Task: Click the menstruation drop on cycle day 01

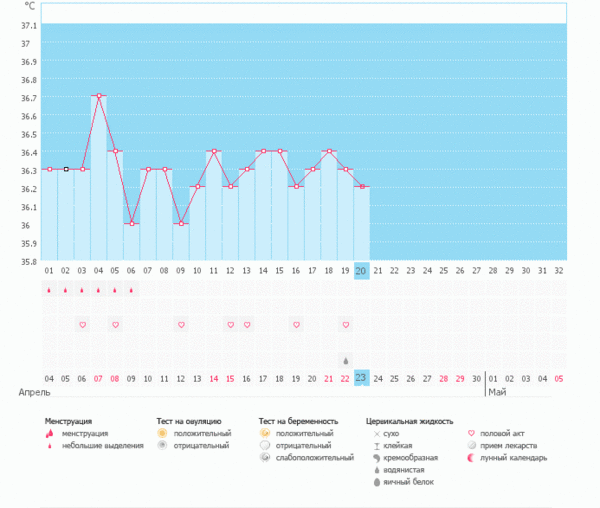Action: pyautogui.click(x=49, y=291)
